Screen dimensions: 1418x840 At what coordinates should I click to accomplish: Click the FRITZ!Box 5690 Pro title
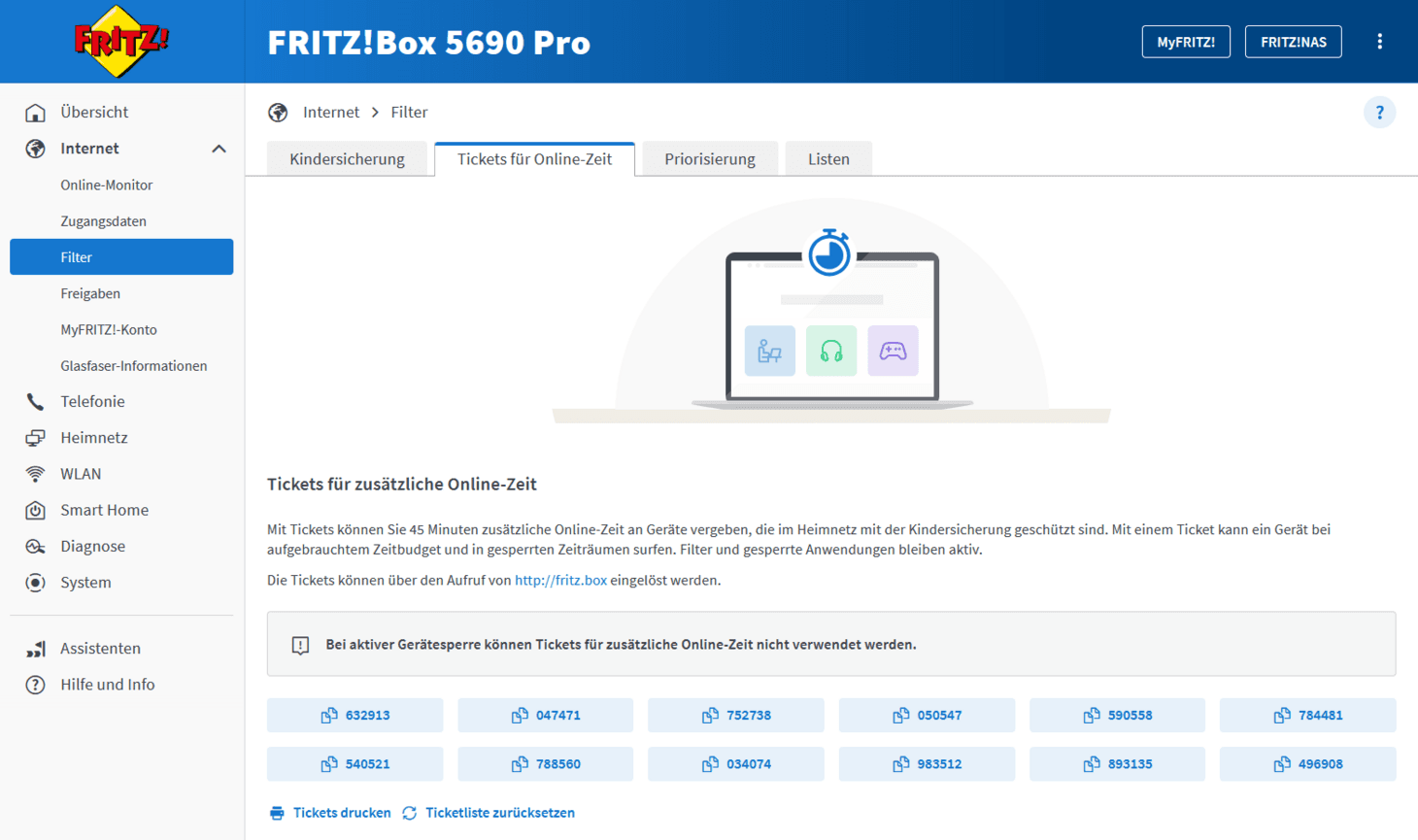pos(428,43)
